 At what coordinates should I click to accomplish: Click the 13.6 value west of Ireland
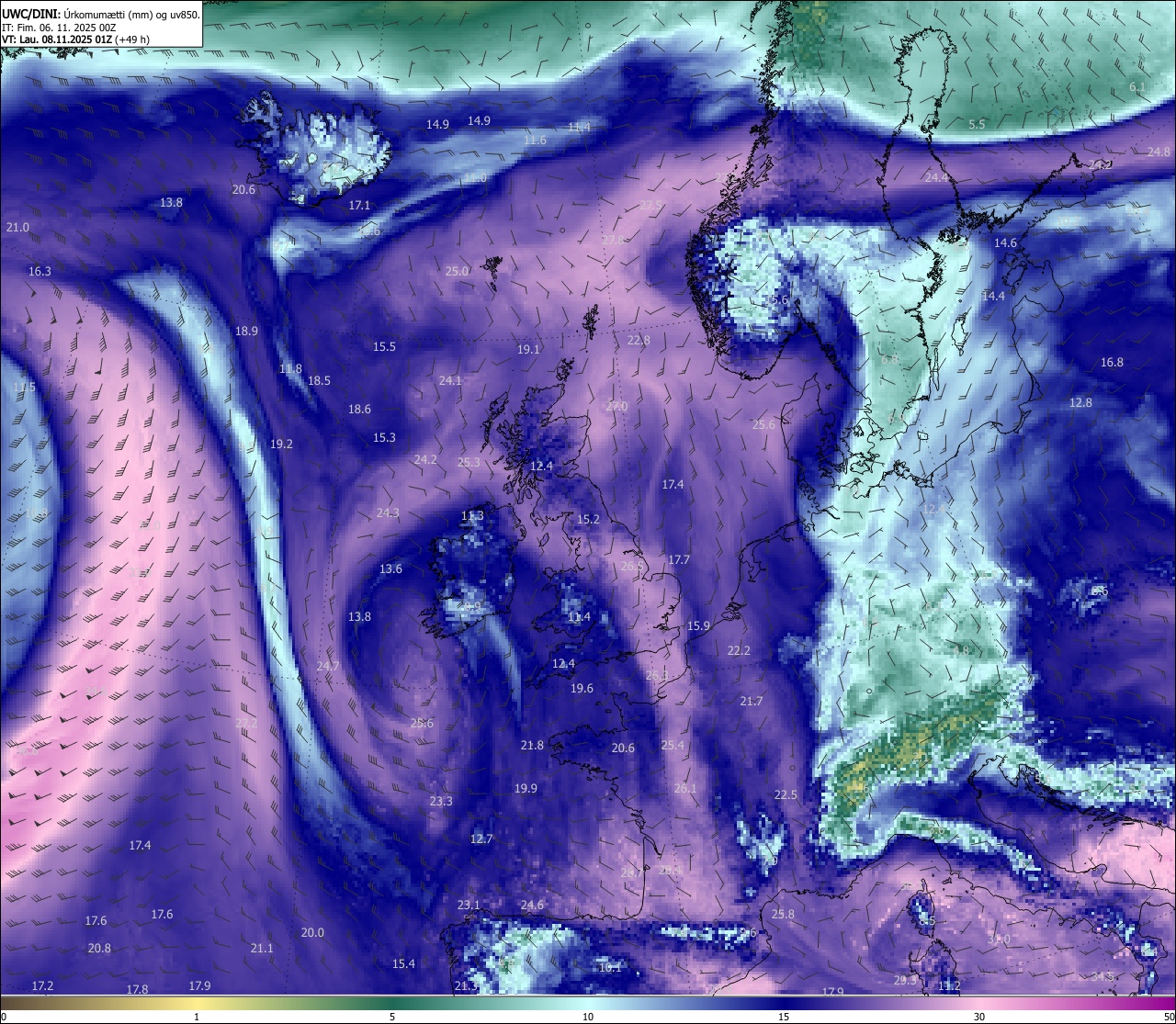point(390,569)
